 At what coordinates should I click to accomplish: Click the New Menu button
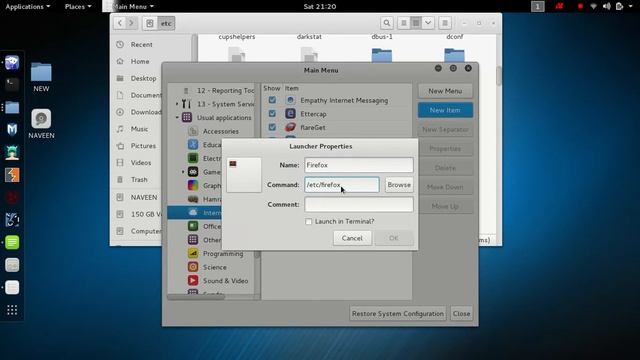(x=445, y=91)
